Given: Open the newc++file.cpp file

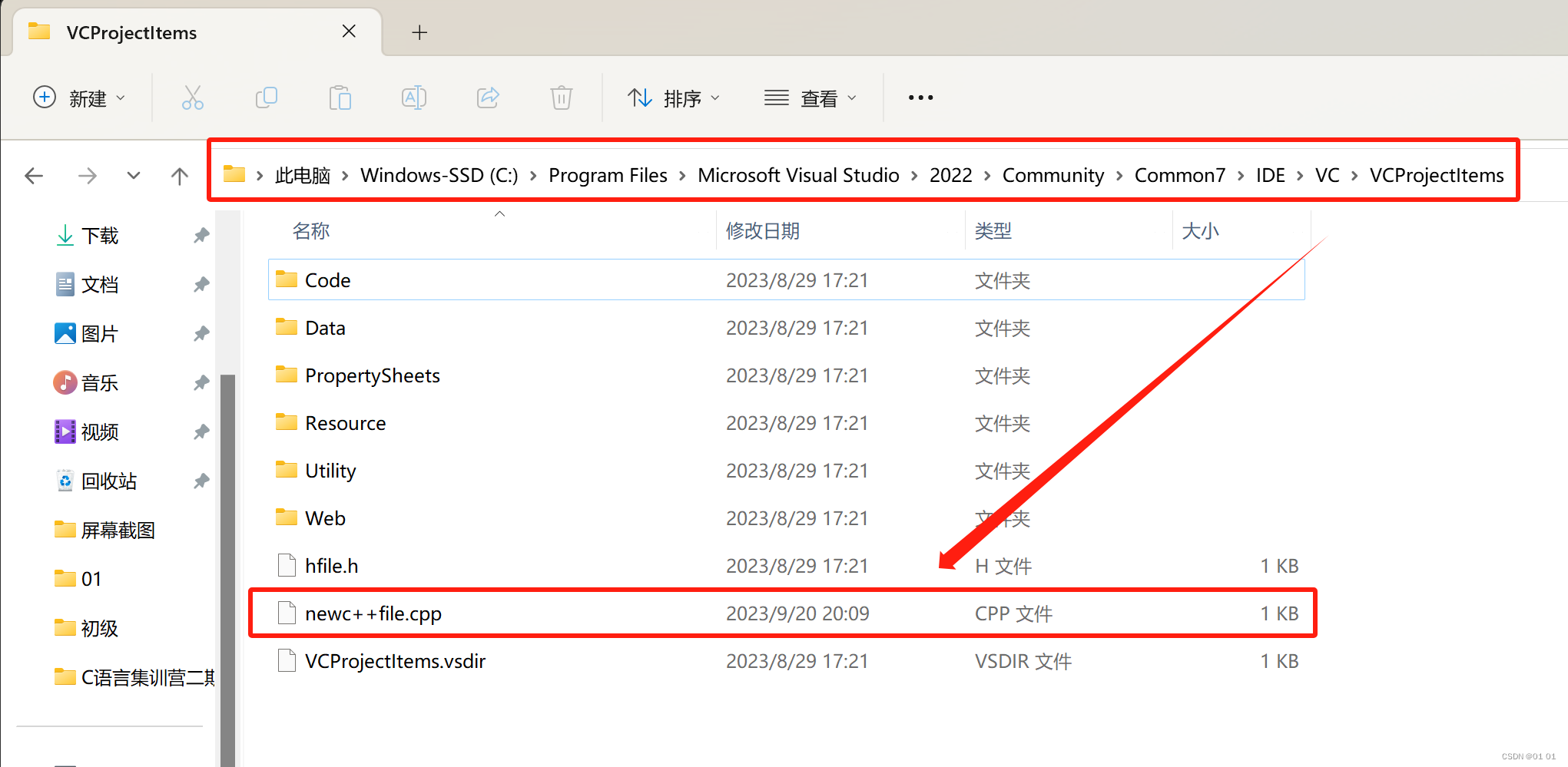Looking at the screenshot, I should click(x=373, y=613).
